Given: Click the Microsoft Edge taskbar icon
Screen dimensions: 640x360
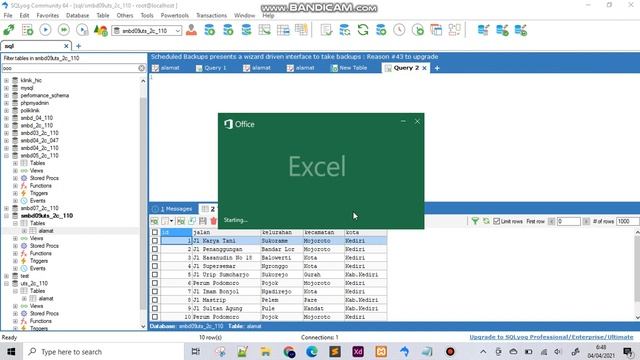Looking at the screenshot, I should pos(312,351).
